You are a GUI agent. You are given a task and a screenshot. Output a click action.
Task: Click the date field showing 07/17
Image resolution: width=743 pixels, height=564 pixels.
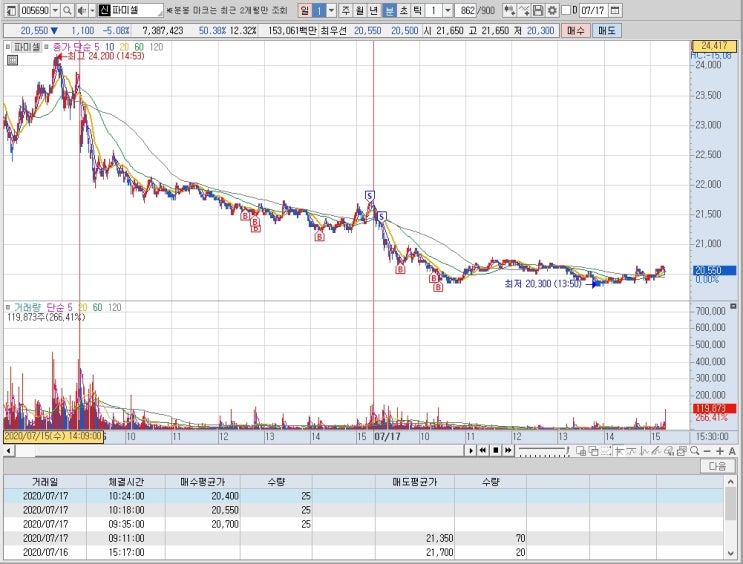pos(593,10)
